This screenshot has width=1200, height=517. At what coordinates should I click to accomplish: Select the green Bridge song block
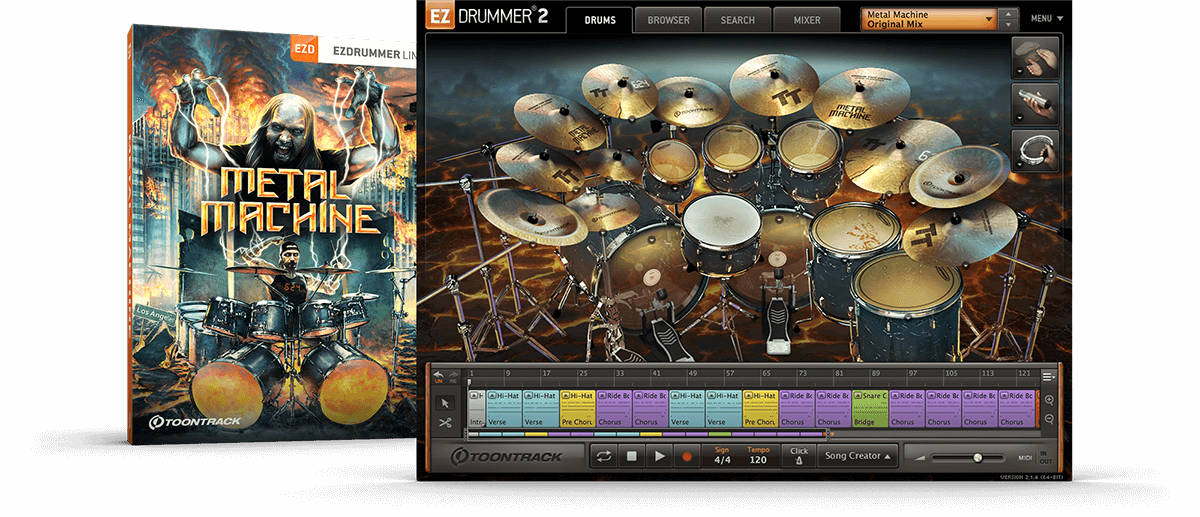point(866,409)
